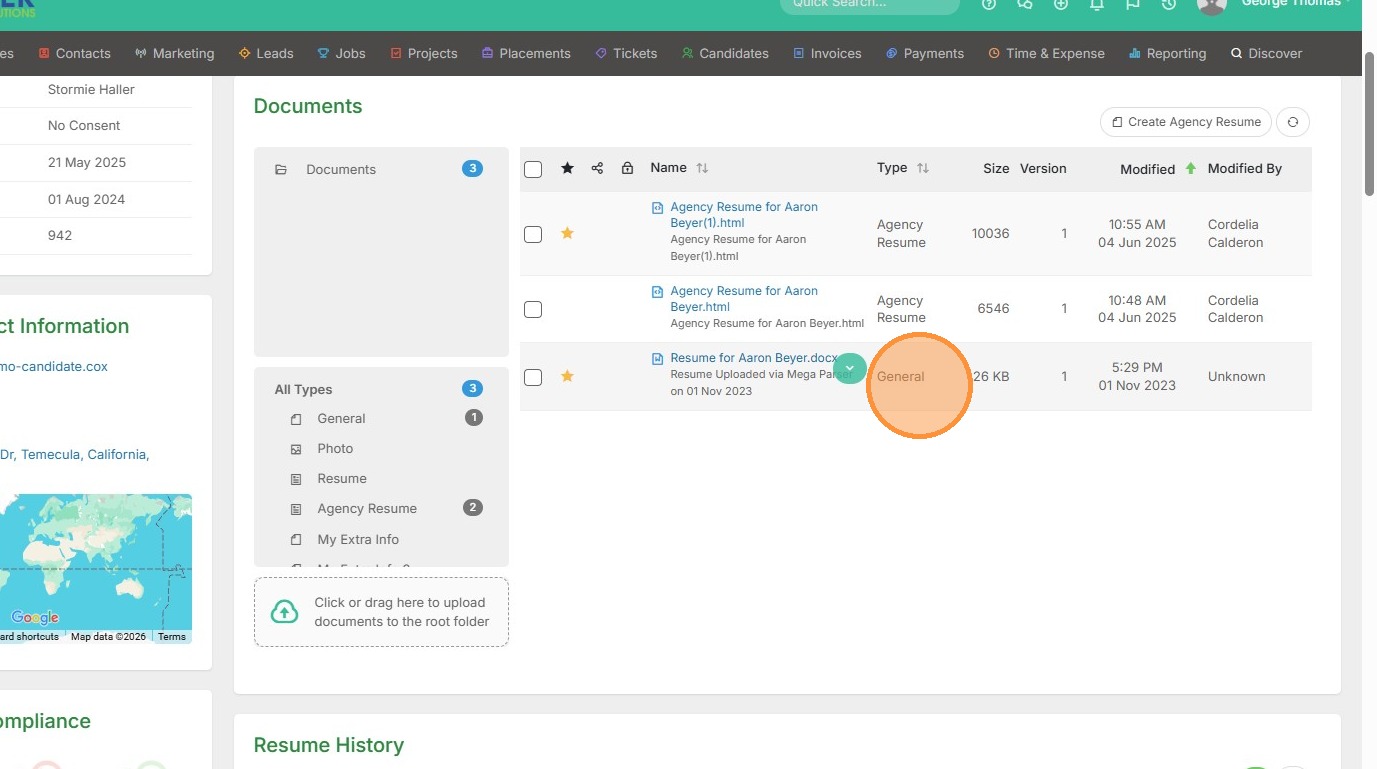Click the quick add plus icon
1377x769 pixels.
(x=1061, y=5)
